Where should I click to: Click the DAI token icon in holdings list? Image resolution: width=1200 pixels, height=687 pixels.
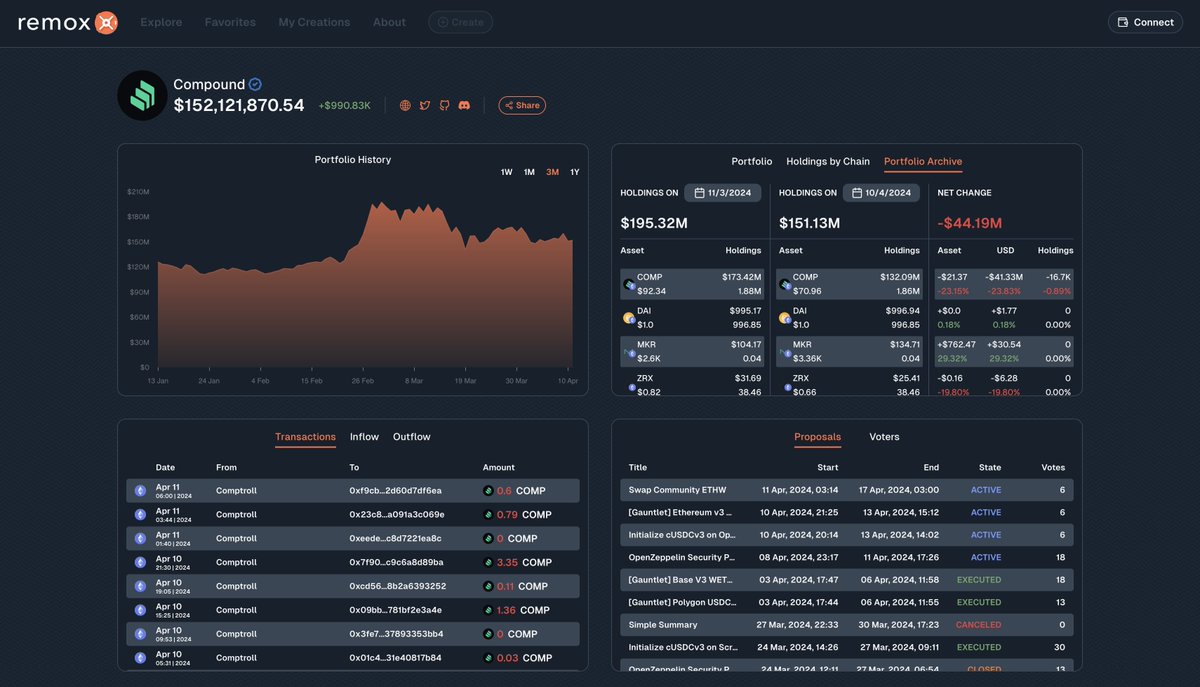tap(628, 317)
